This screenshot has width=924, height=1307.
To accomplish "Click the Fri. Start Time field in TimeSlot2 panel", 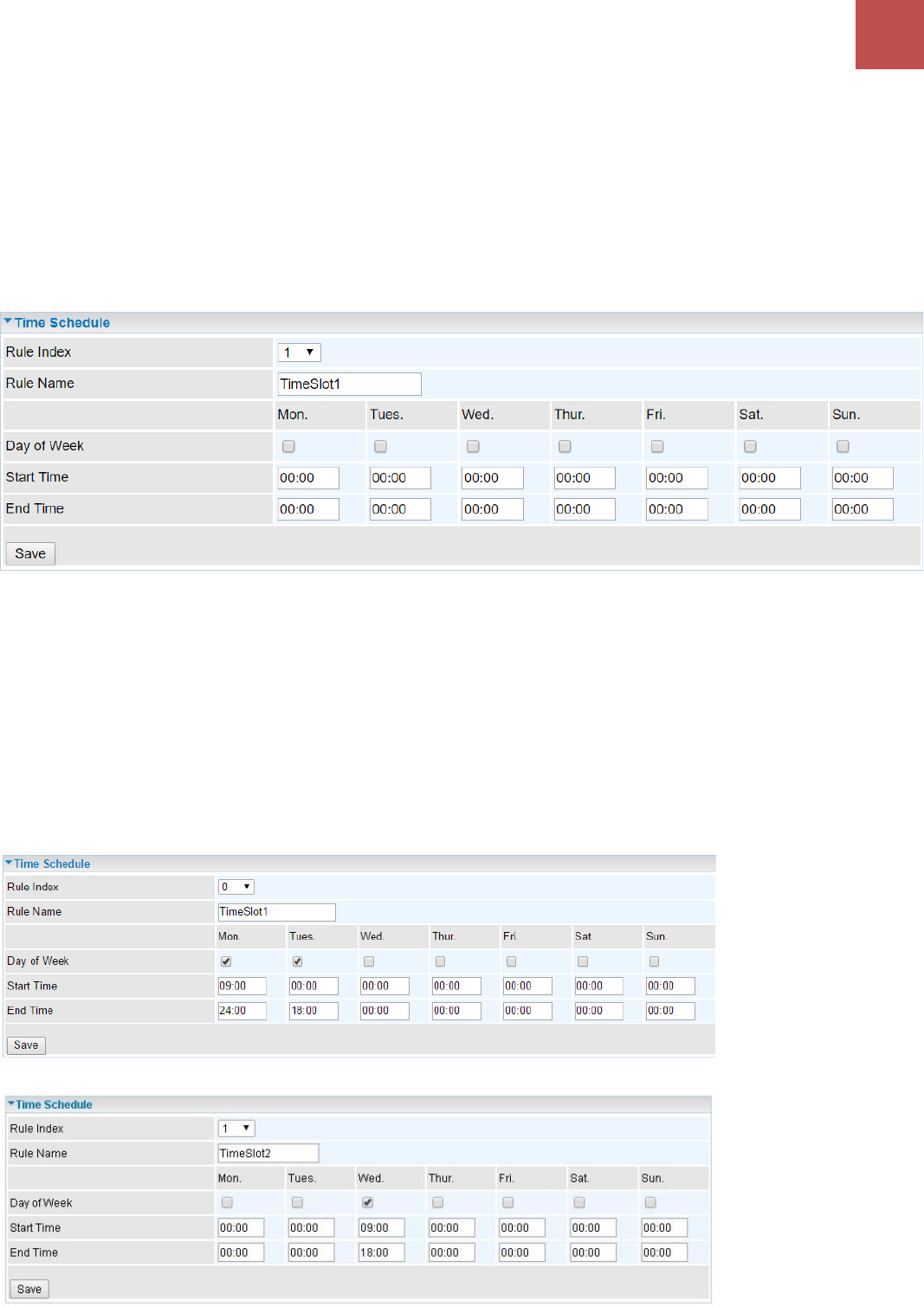I will [522, 1227].
